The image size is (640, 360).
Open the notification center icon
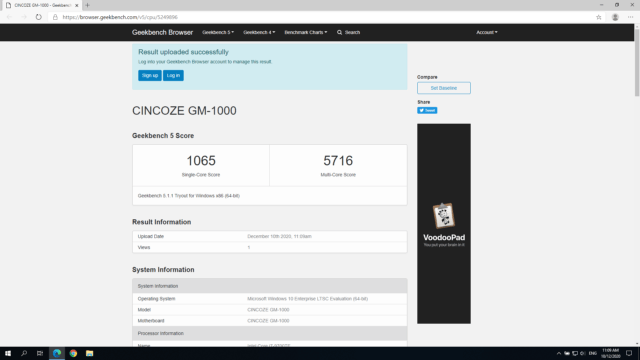click(x=629, y=353)
